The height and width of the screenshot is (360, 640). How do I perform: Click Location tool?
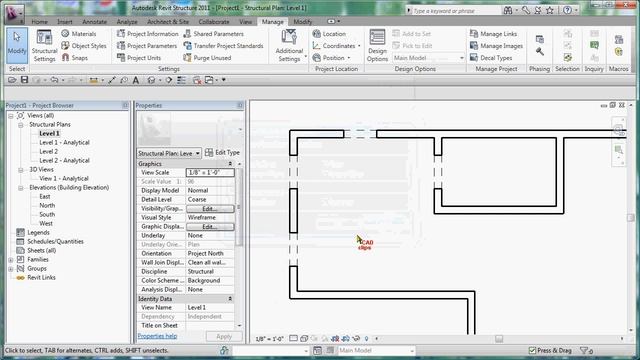pos(329,34)
